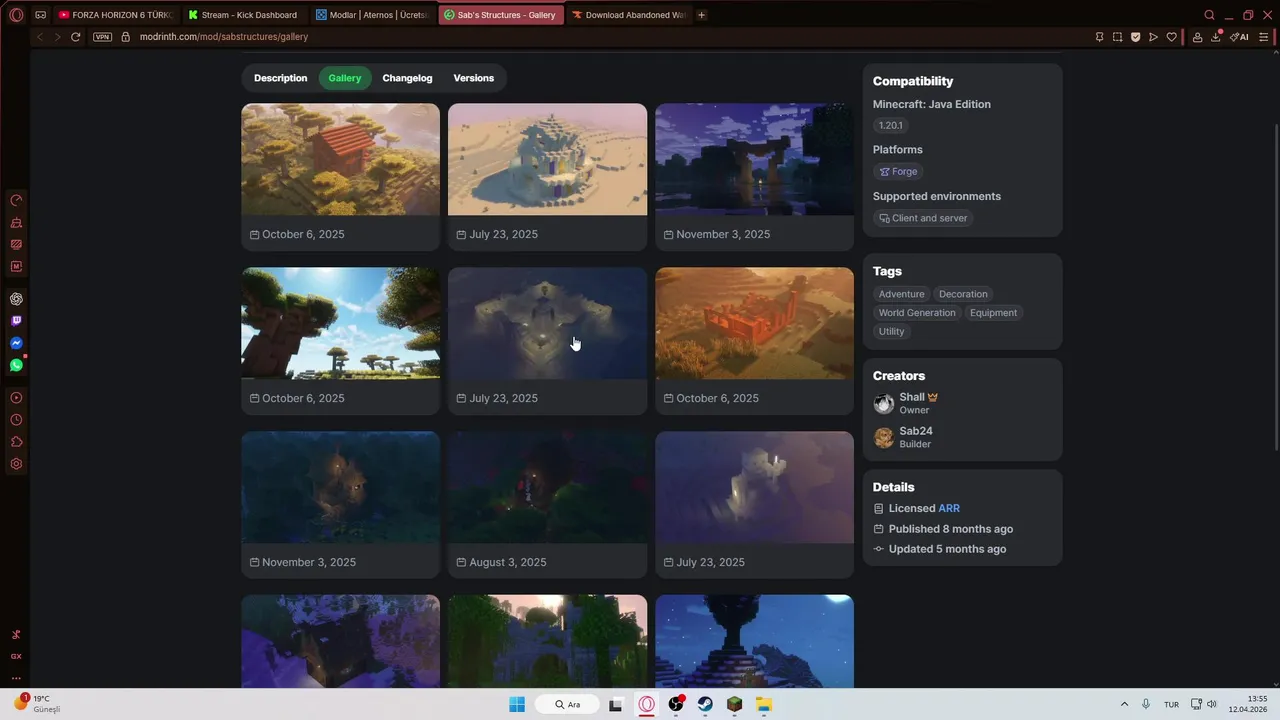Open the Opera AI assistant button
Viewport: 1280px width, 720px height.
click(1240, 37)
